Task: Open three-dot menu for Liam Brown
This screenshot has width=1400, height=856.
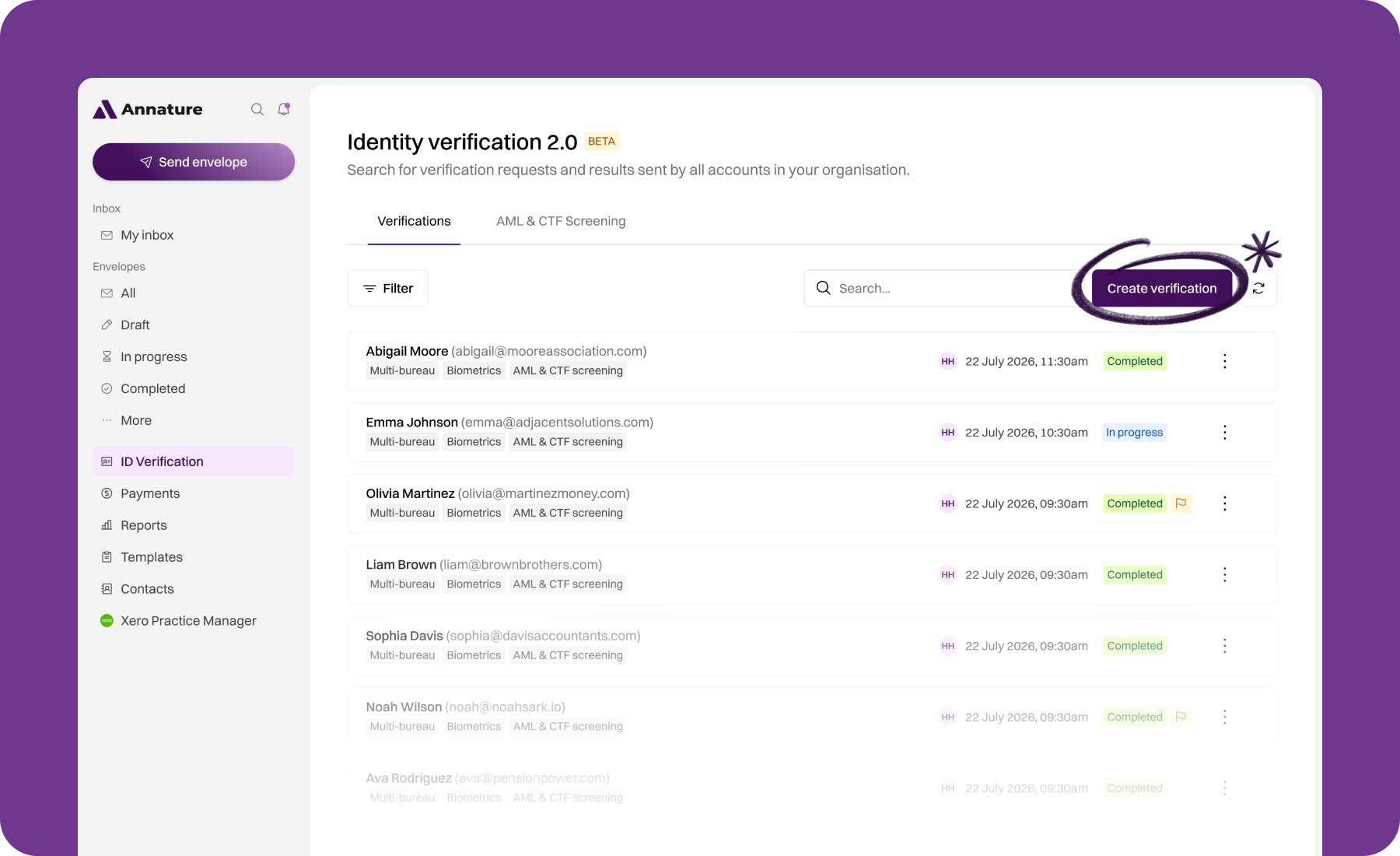Action: (x=1224, y=575)
